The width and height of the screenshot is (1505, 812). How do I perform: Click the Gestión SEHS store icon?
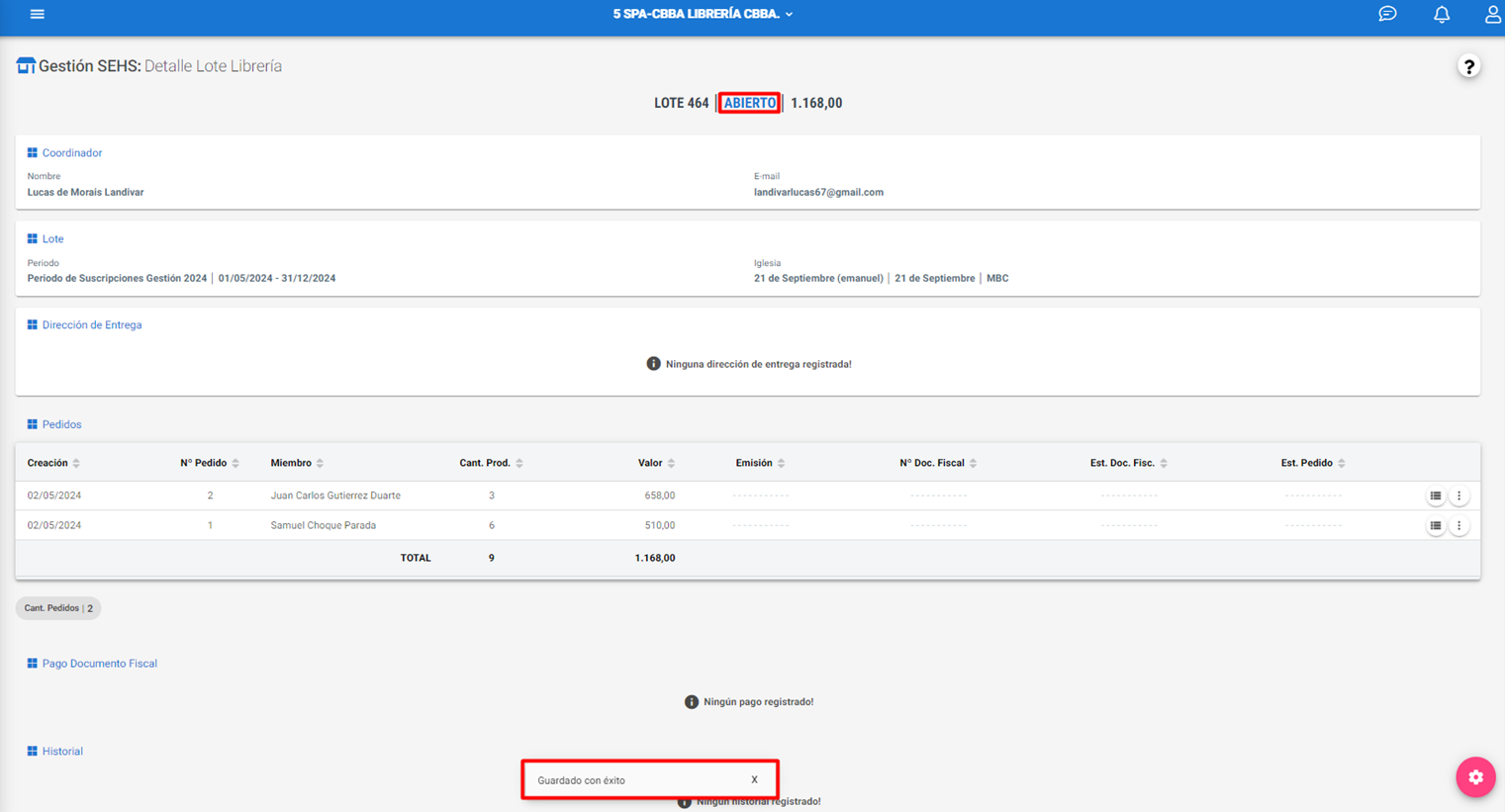coord(26,65)
